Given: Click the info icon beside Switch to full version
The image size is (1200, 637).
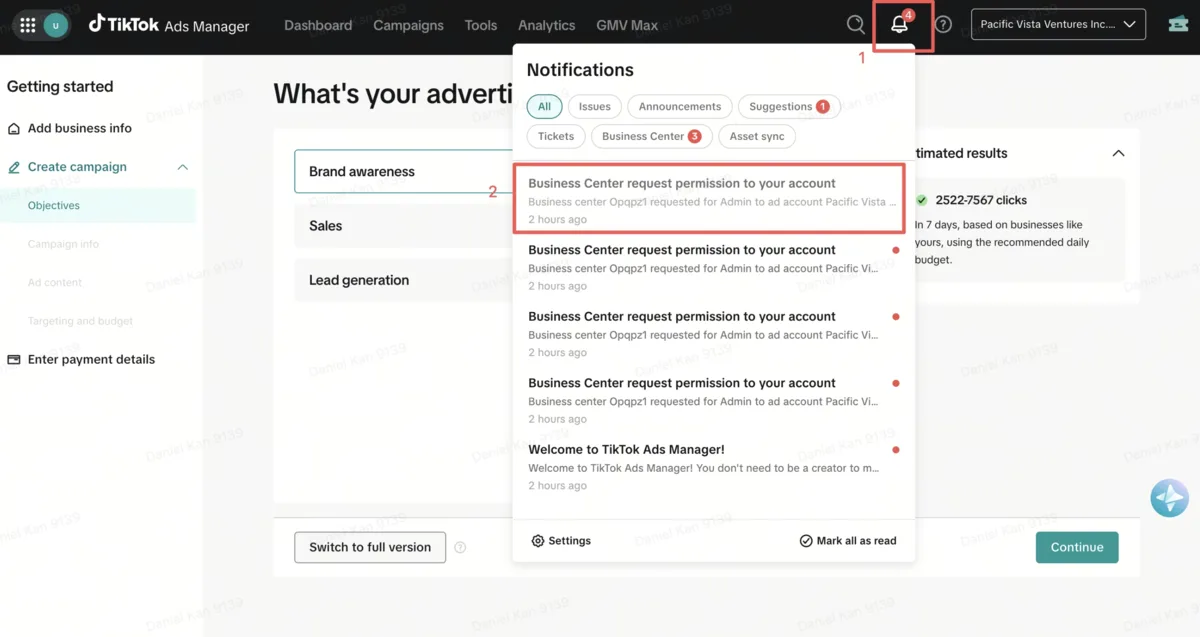Looking at the screenshot, I should (x=460, y=548).
